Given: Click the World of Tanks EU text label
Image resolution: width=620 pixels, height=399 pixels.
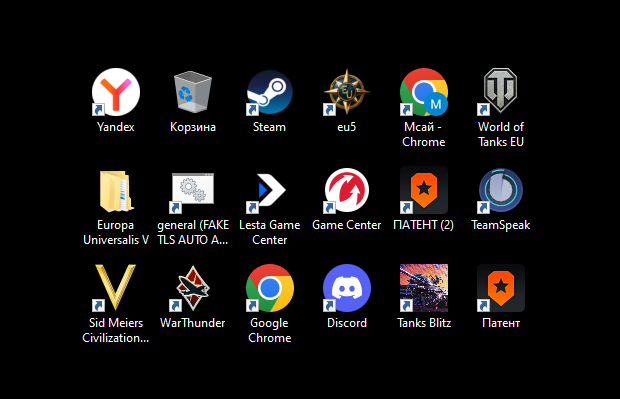Looking at the screenshot, I should click(x=501, y=134).
